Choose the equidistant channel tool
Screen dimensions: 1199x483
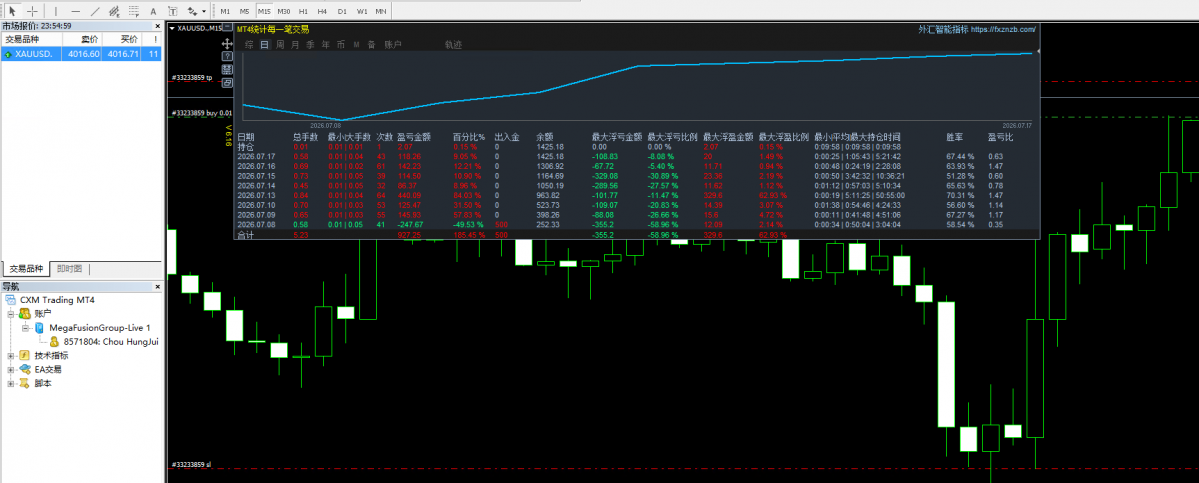coord(114,11)
